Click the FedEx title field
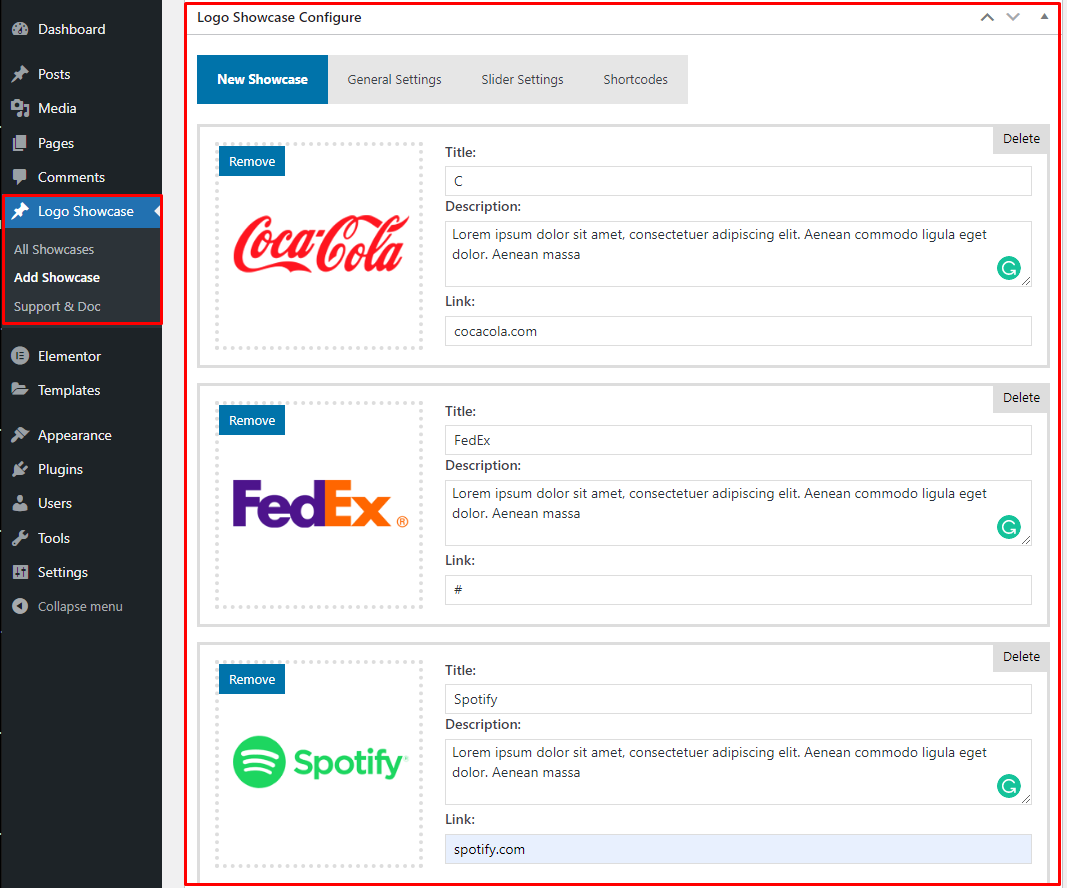This screenshot has width=1067, height=888. 738,440
